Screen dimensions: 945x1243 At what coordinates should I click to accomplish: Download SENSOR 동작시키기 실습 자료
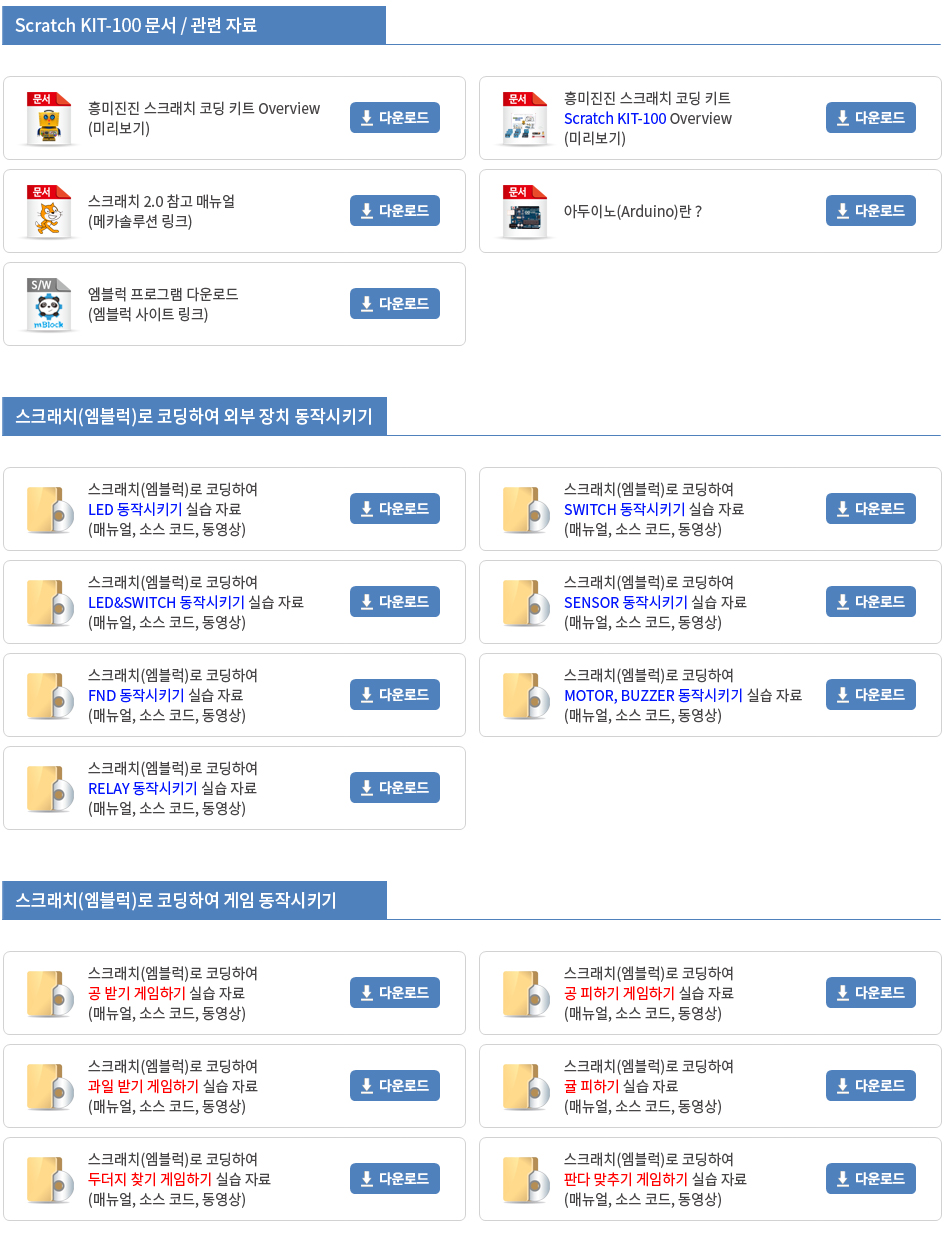pos(871,602)
